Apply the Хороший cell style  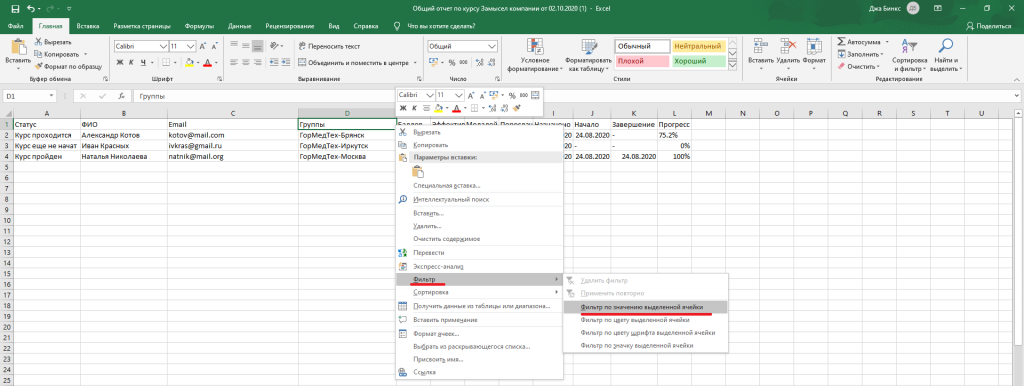pyautogui.click(x=698, y=61)
